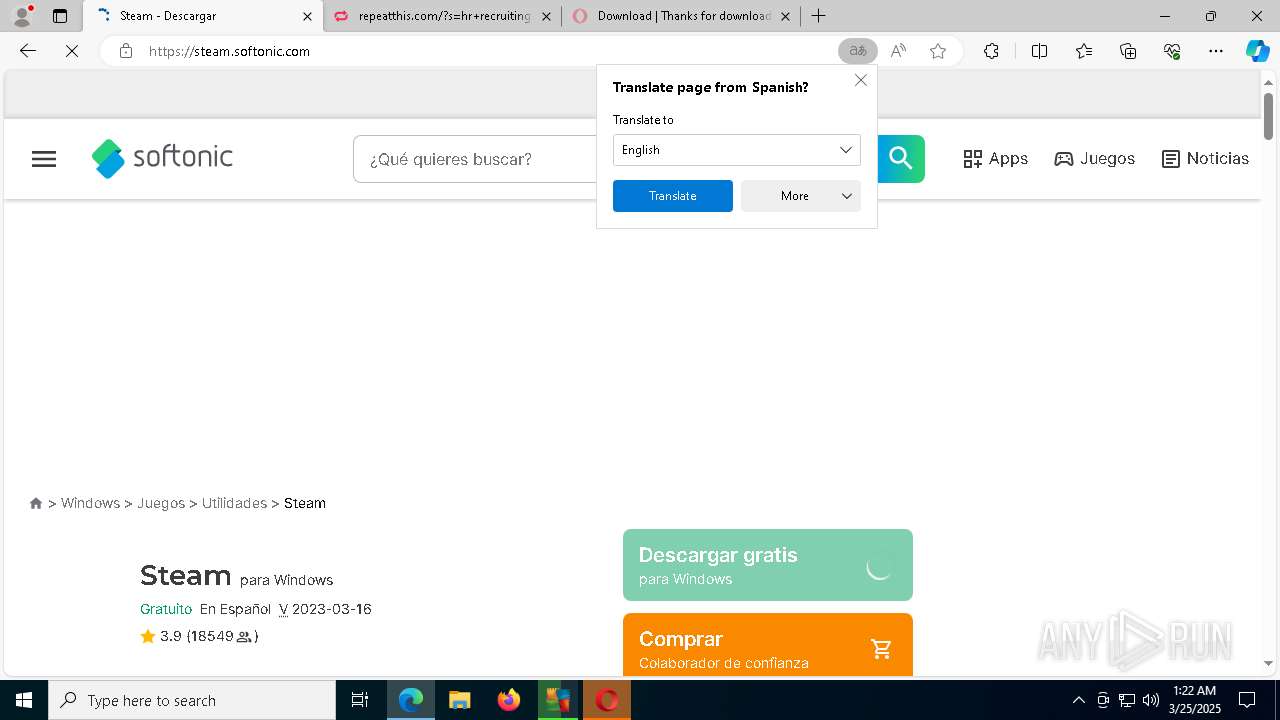
Task: Click the Windows taskbar search box
Action: [x=192, y=700]
